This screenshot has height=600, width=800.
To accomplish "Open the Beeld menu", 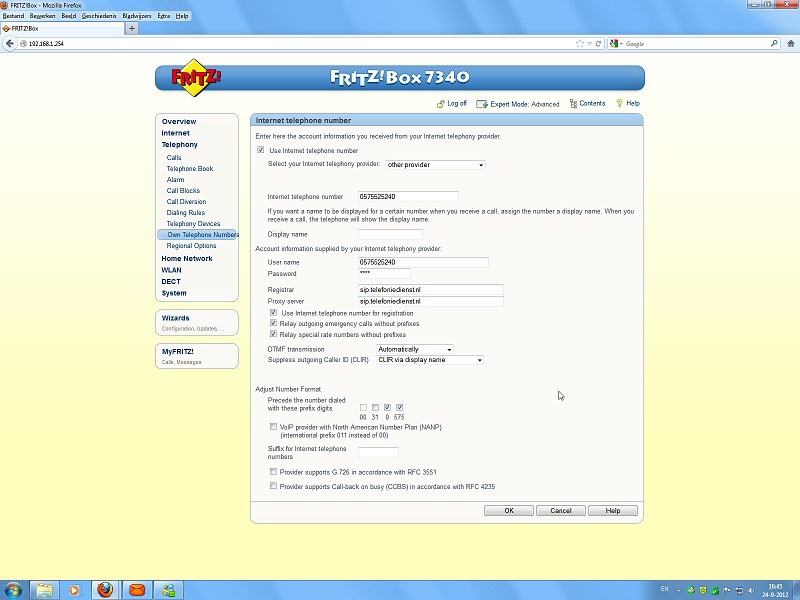I will pyautogui.click(x=69, y=16).
